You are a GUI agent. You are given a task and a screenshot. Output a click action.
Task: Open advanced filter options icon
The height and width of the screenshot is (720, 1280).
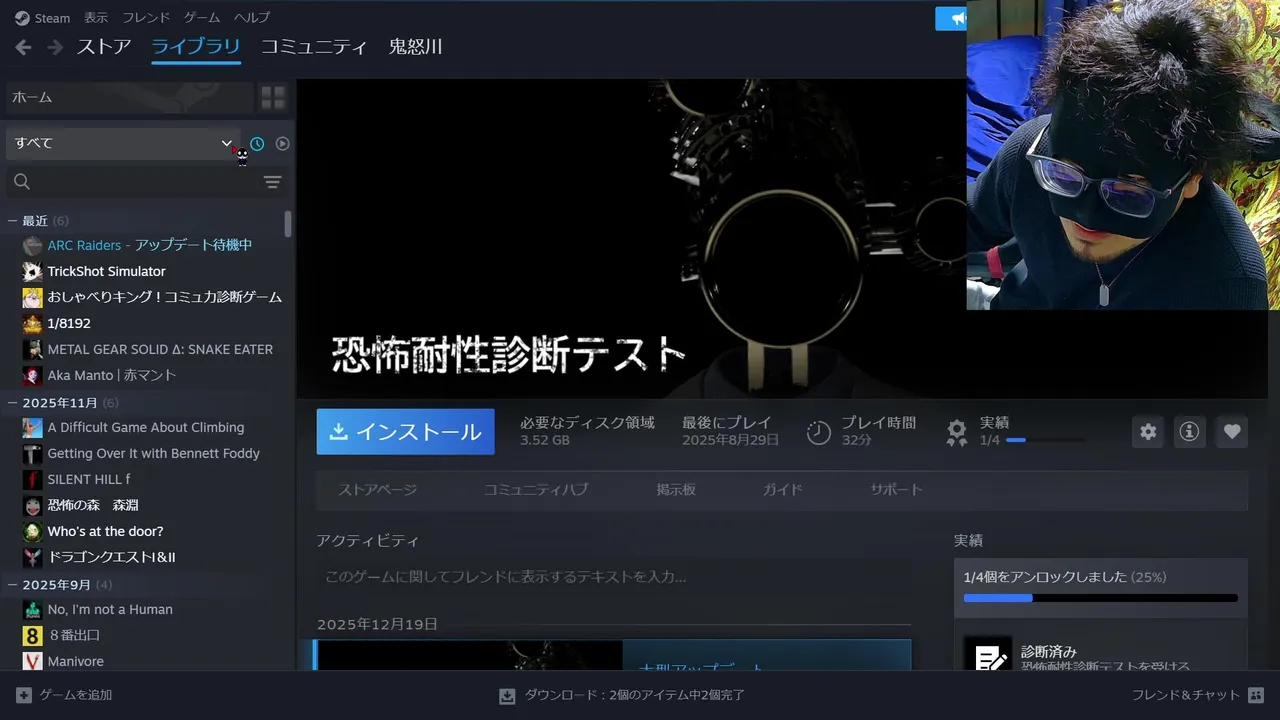[272, 182]
